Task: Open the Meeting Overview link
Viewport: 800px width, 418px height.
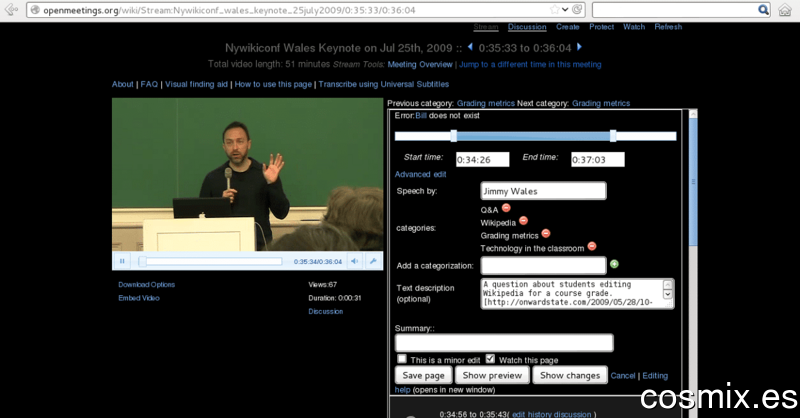Action: [420, 64]
